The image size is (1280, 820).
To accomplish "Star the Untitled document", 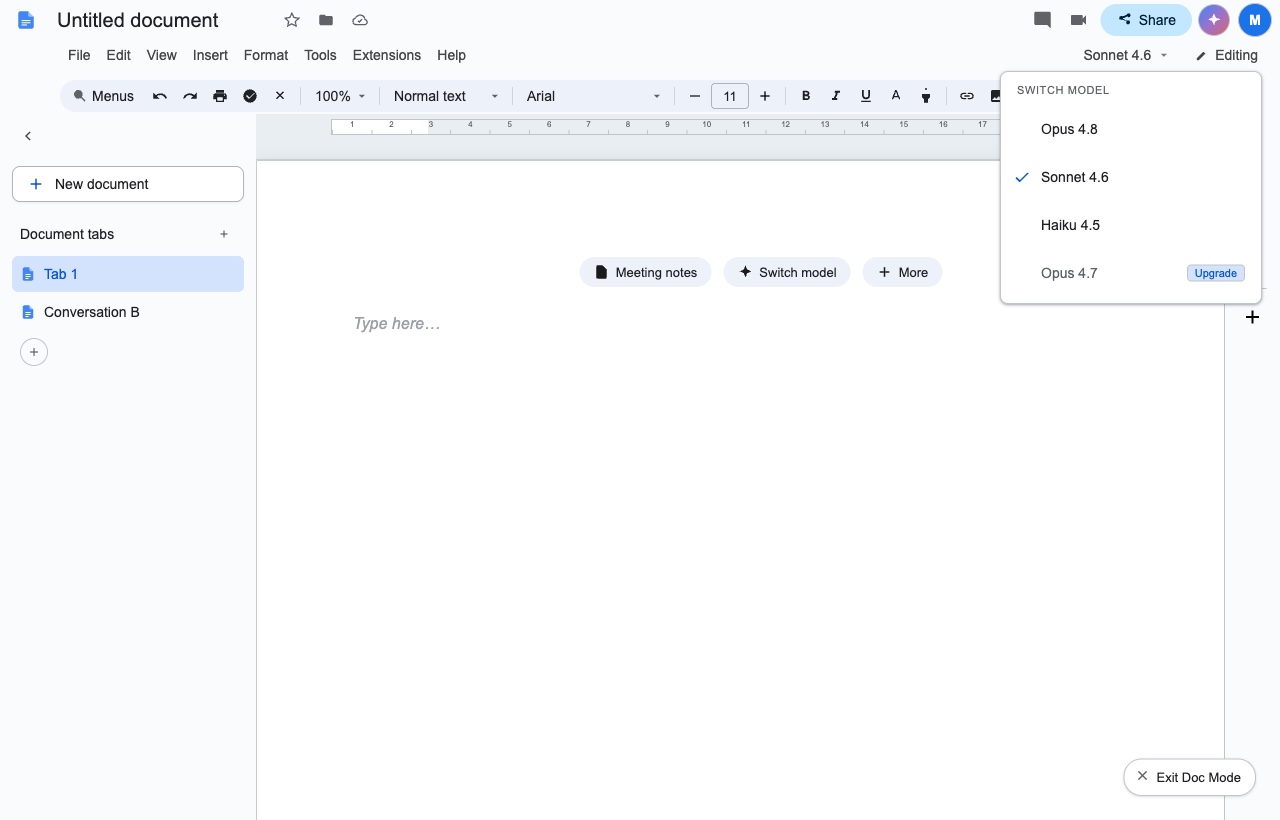I will 292,20.
